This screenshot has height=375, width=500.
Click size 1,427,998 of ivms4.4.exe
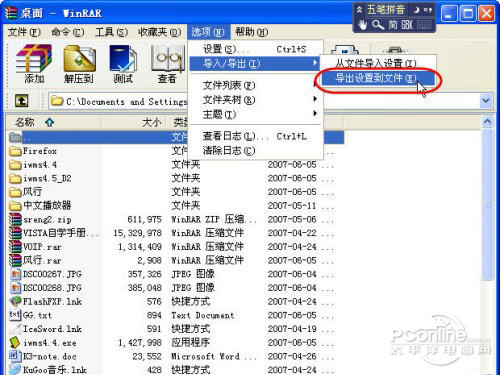[x=140, y=342]
